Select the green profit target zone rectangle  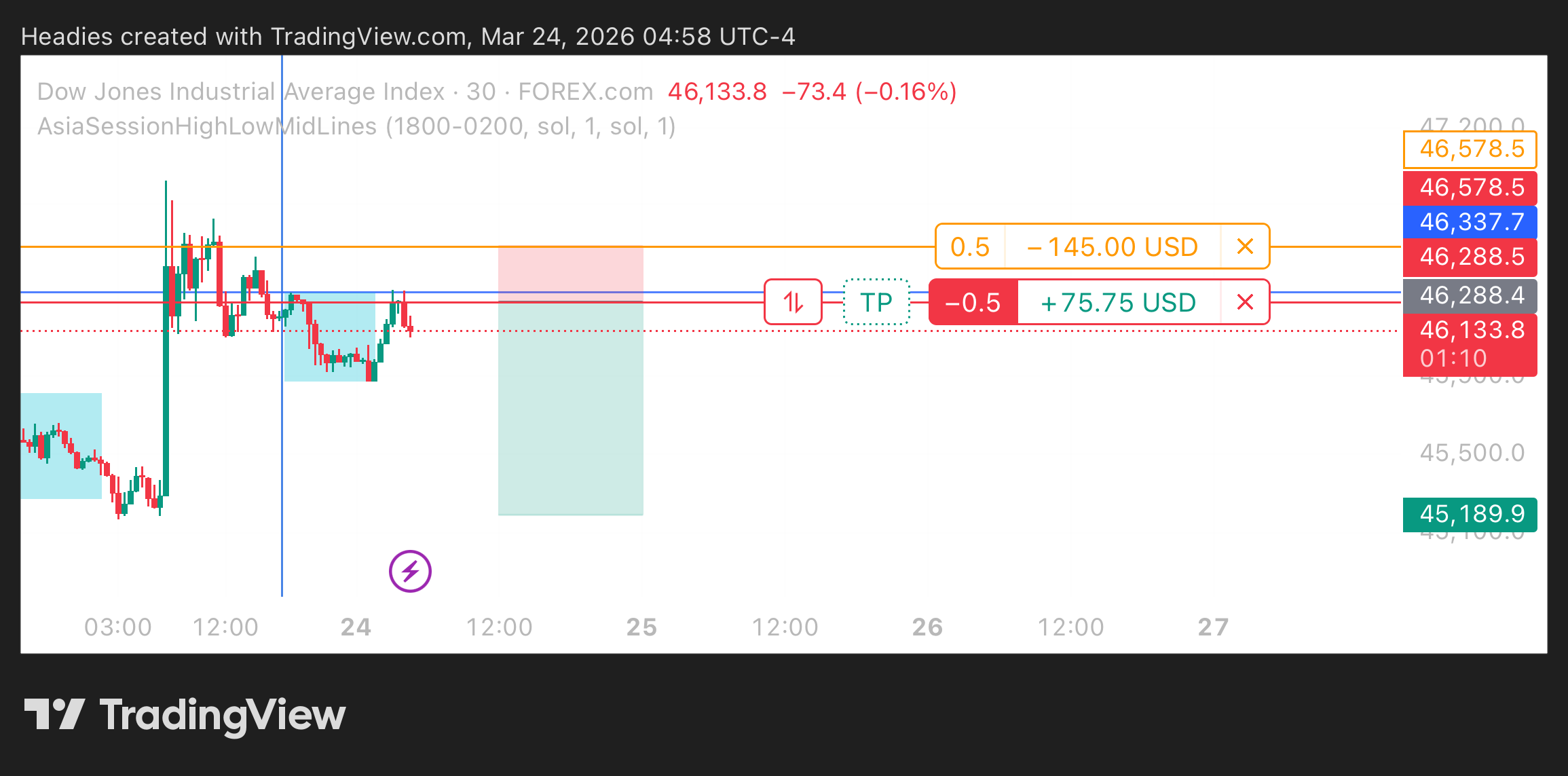tap(570, 421)
